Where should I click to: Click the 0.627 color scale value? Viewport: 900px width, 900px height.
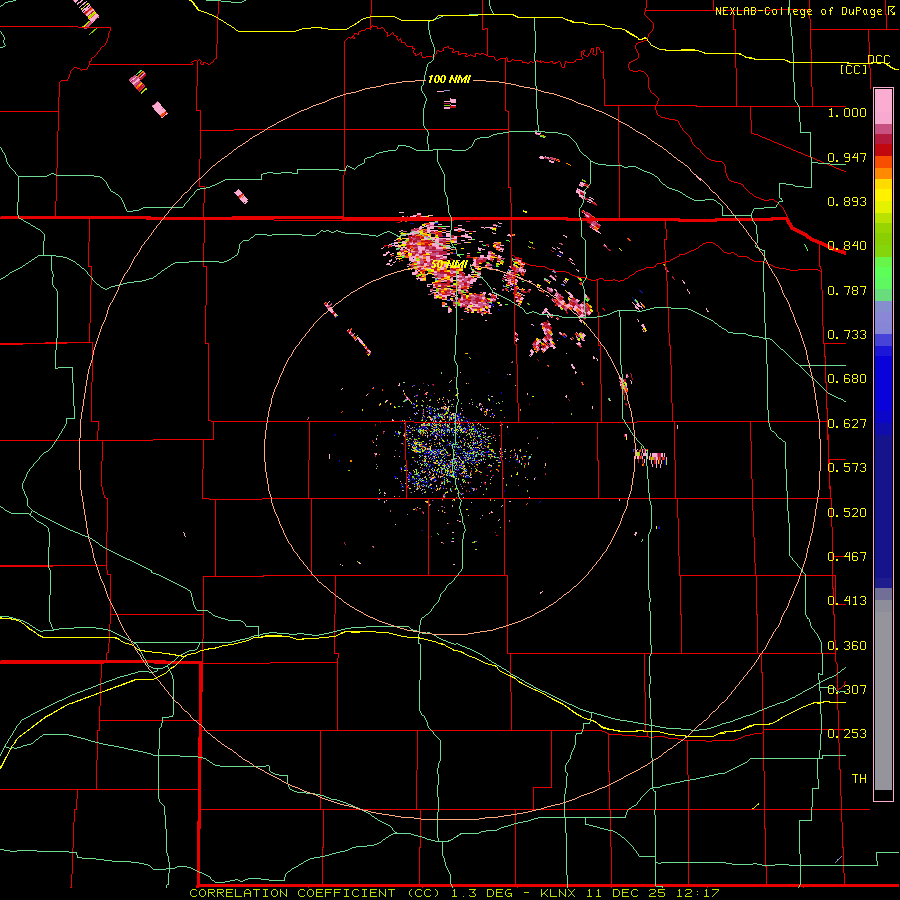pos(847,424)
